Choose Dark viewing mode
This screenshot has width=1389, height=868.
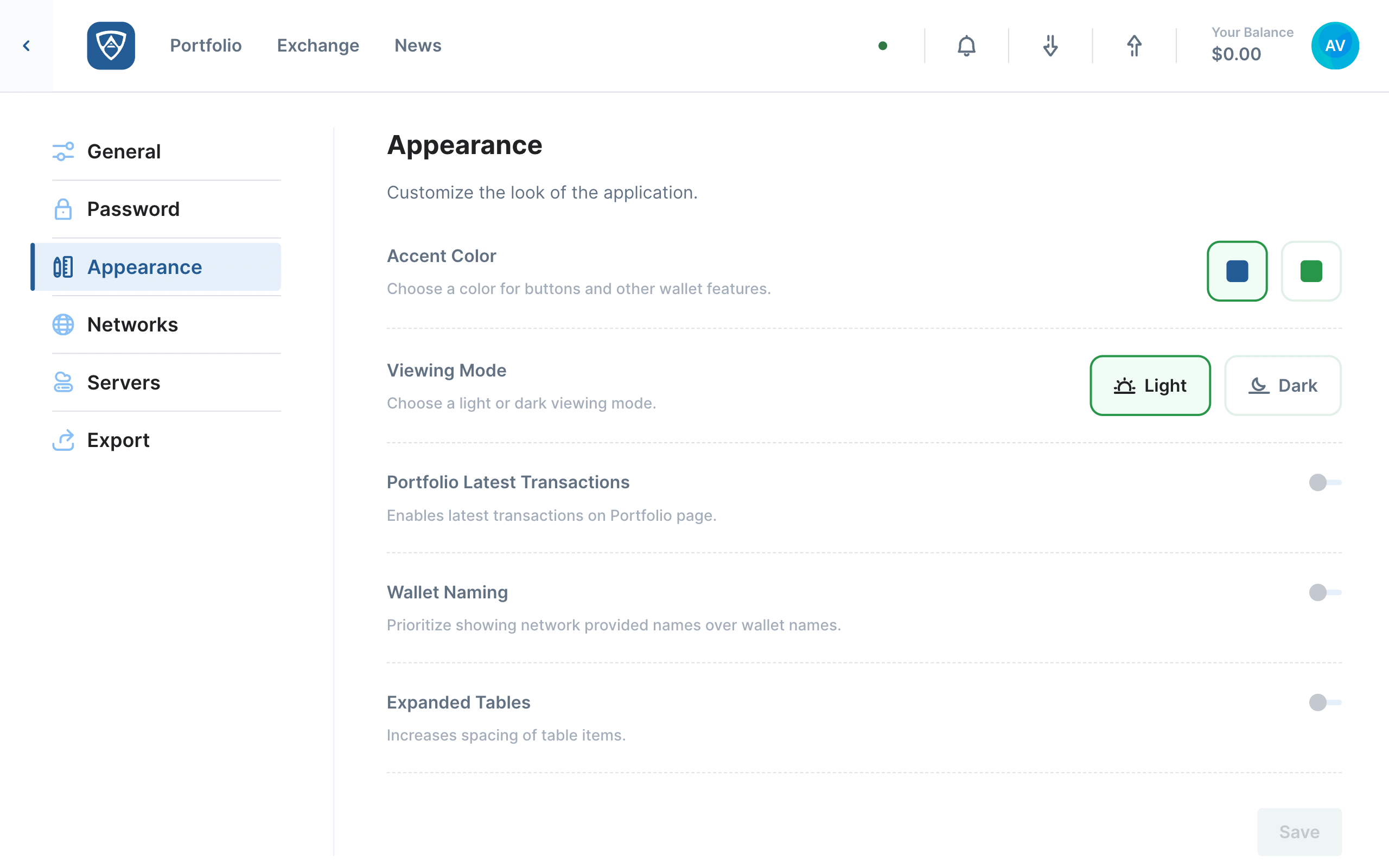click(x=1283, y=386)
